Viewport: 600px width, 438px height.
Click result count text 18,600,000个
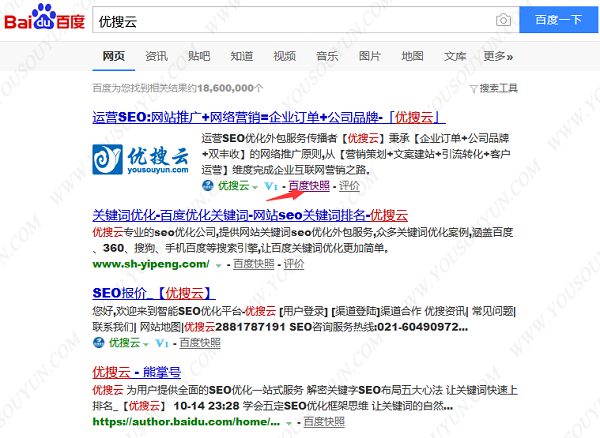click(x=230, y=88)
